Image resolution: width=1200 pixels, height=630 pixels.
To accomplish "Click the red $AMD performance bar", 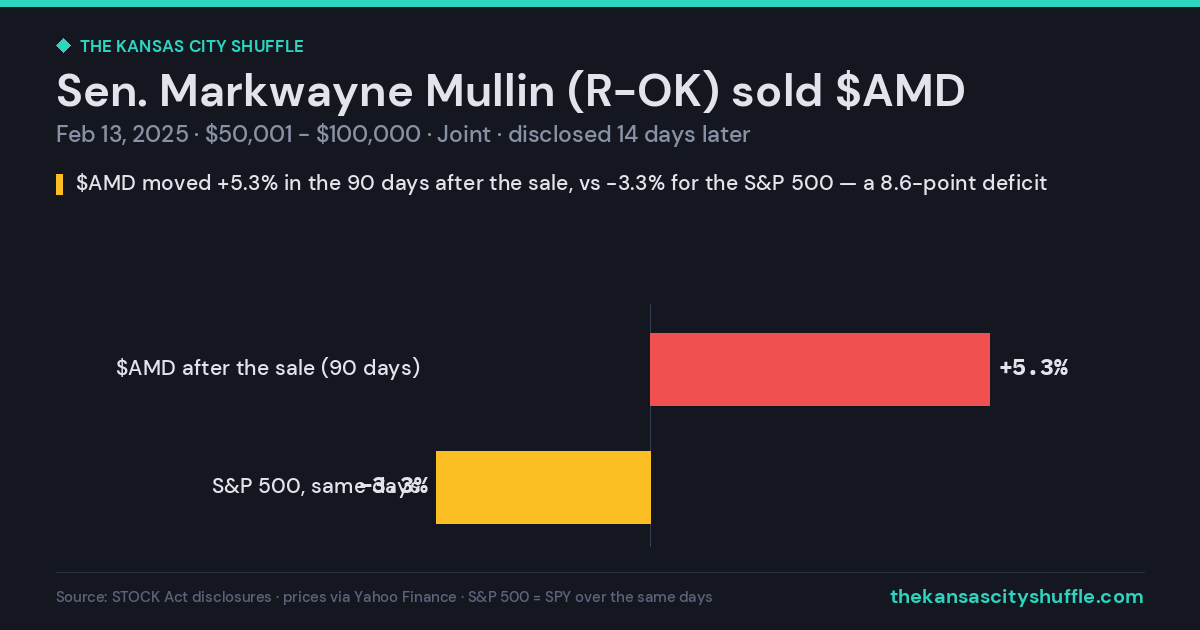I will tap(820, 369).
